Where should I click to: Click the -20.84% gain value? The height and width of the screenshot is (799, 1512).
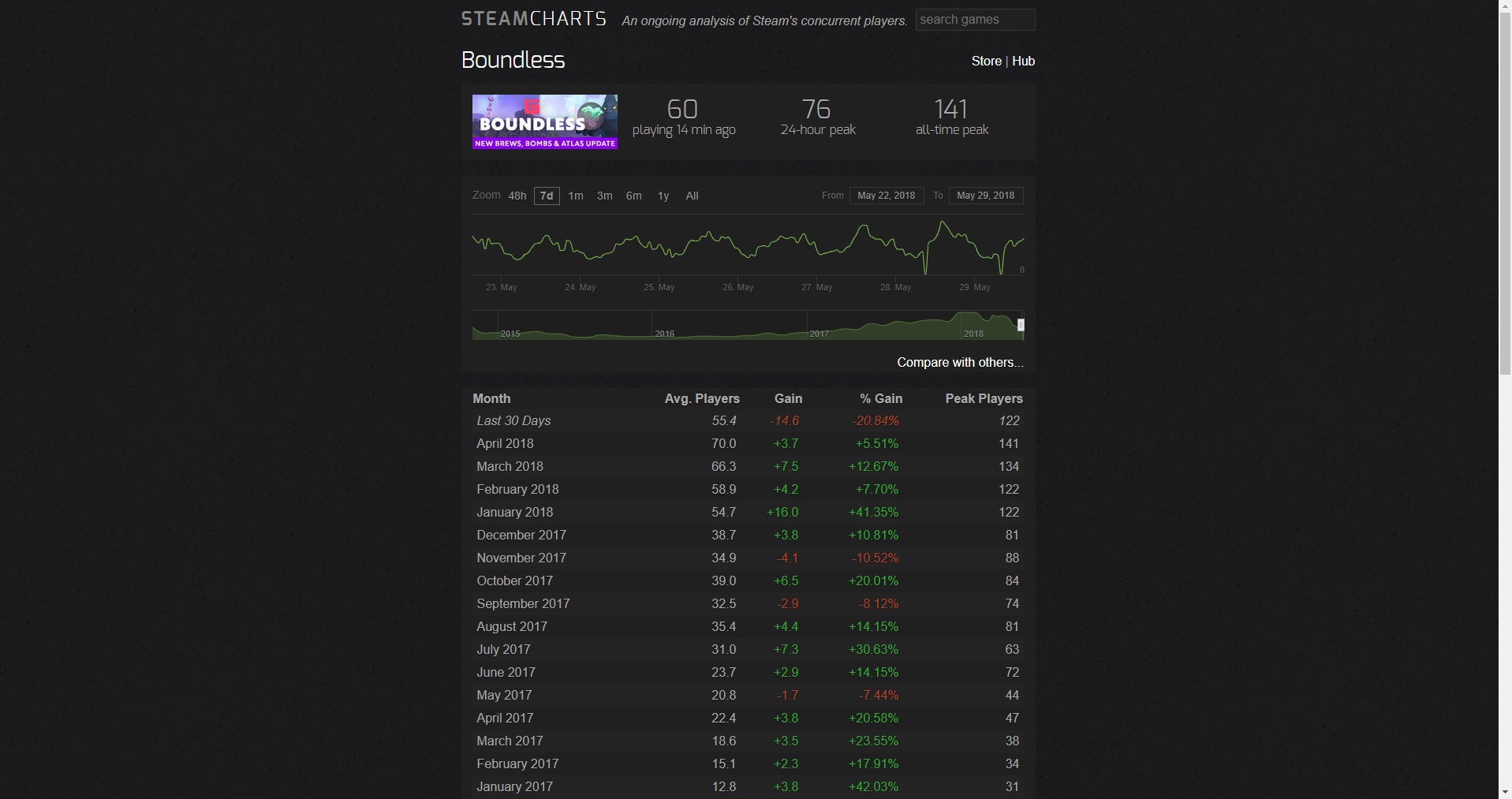pos(875,420)
